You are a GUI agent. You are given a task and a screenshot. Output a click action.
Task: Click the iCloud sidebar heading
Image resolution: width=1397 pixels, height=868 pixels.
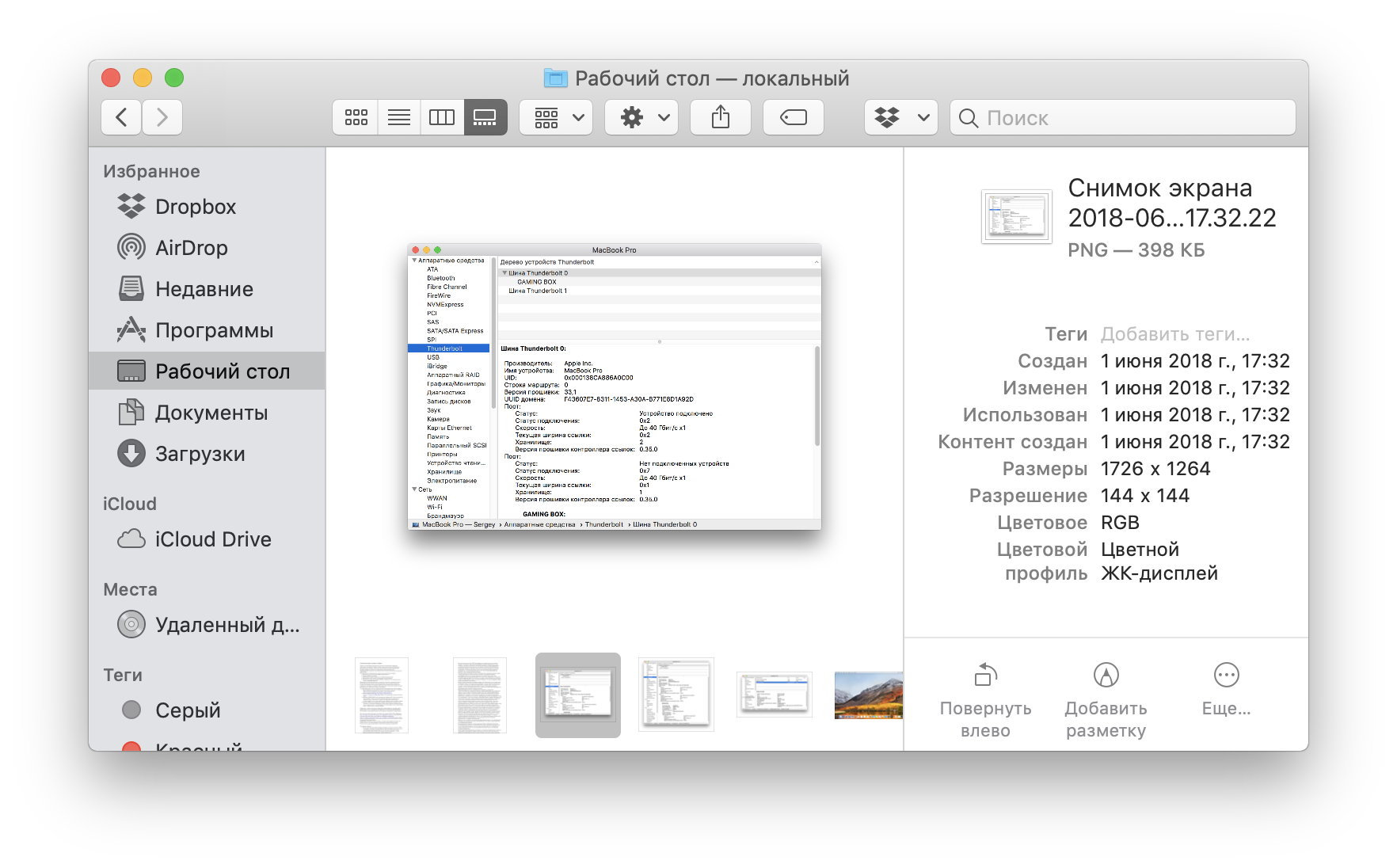click(x=130, y=504)
